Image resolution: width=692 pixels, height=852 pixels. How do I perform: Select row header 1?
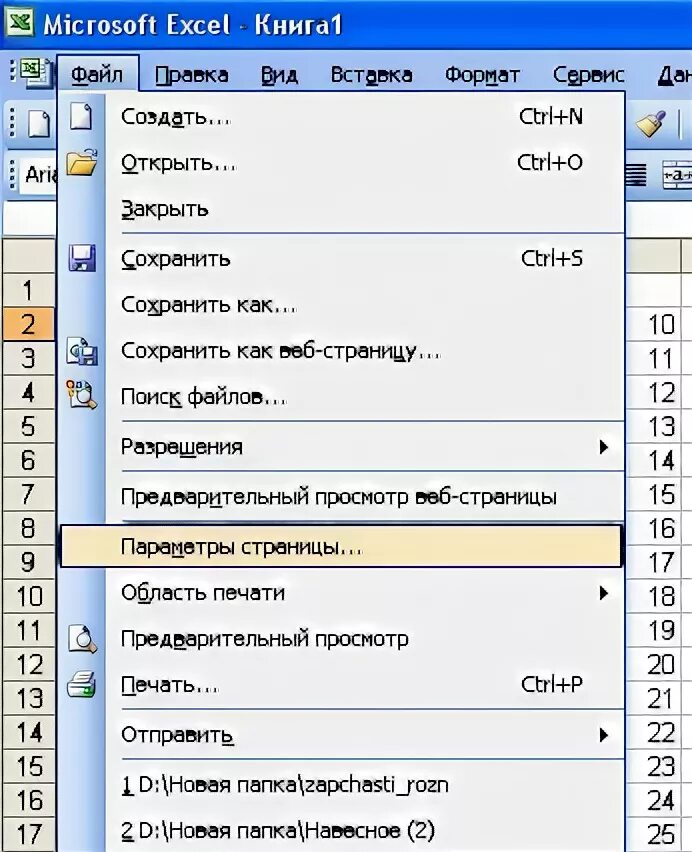coord(28,291)
